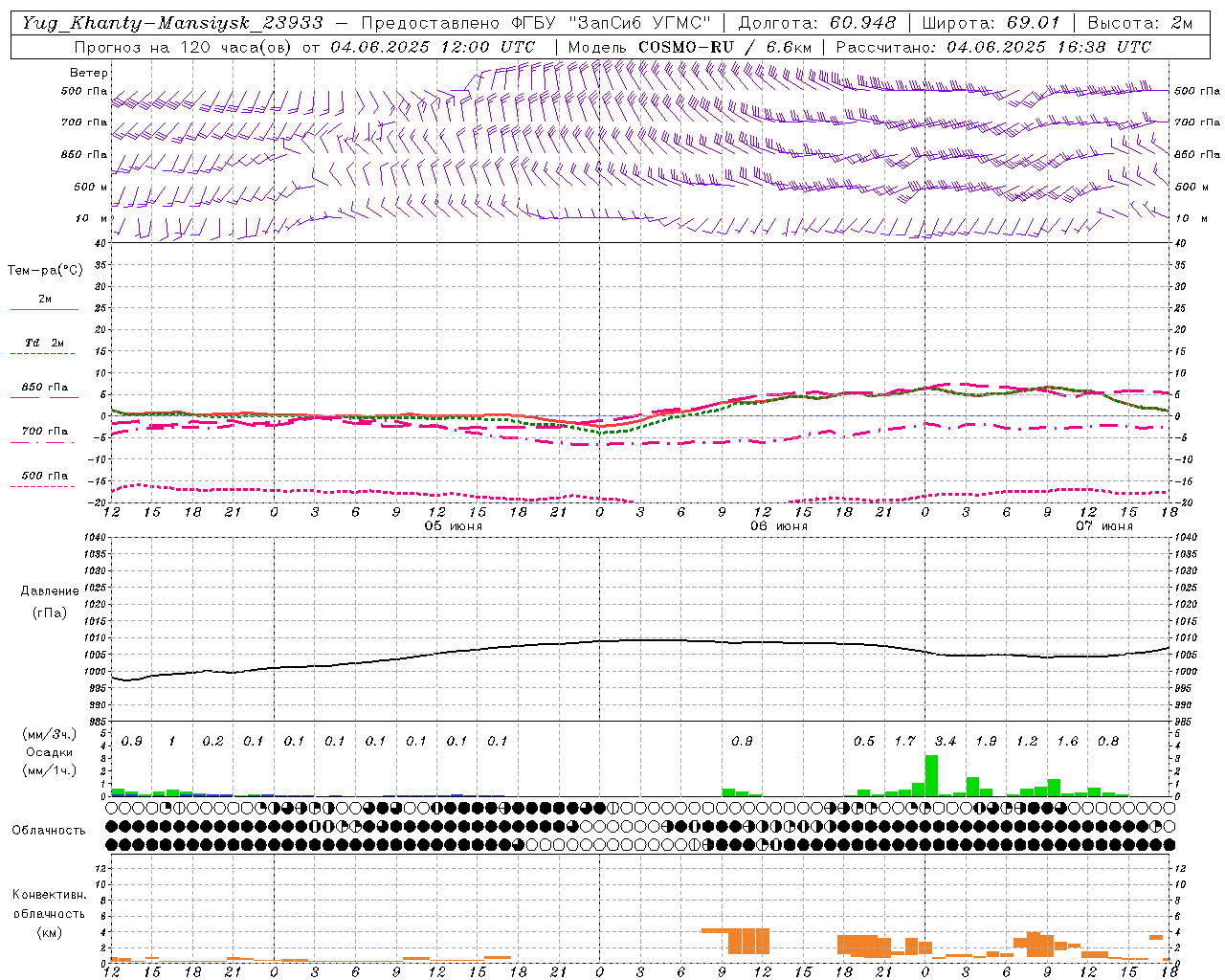
Task: Click the model label 'COSMO-RU / 6.6км'
Action: (x=724, y=47)
